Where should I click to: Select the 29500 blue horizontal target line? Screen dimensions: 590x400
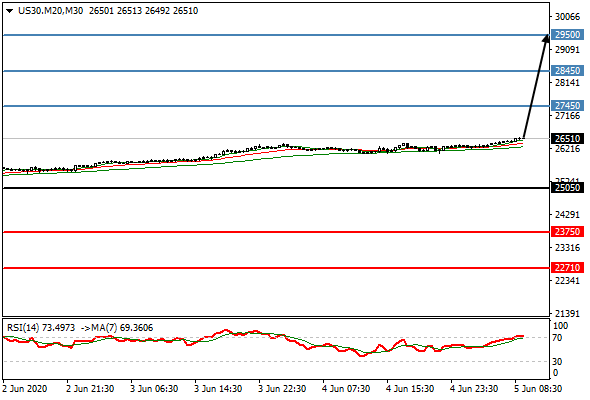(x=276, y=35)
